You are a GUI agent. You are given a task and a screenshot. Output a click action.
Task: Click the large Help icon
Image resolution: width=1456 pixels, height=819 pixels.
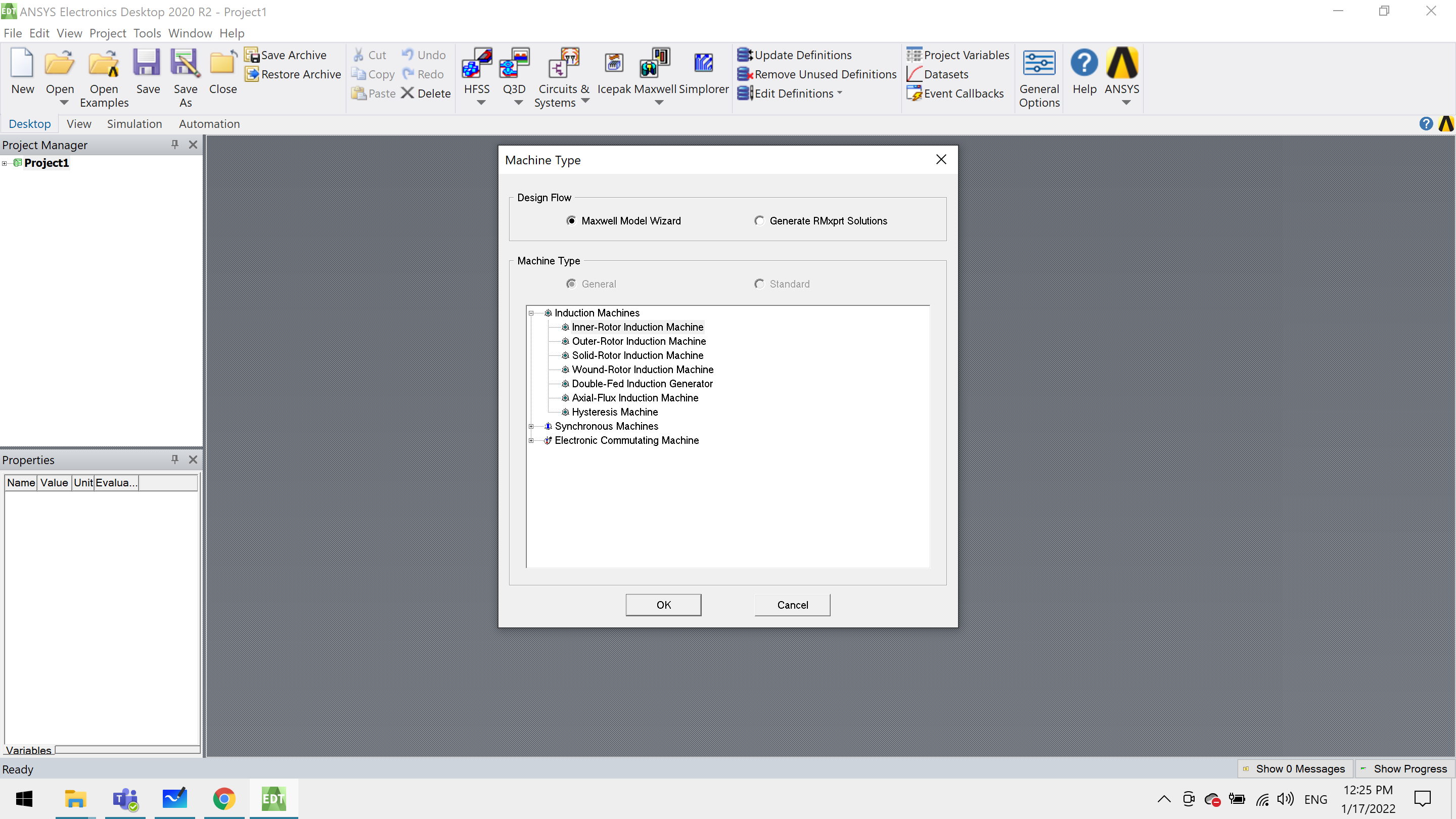[x=1084, y=63]
